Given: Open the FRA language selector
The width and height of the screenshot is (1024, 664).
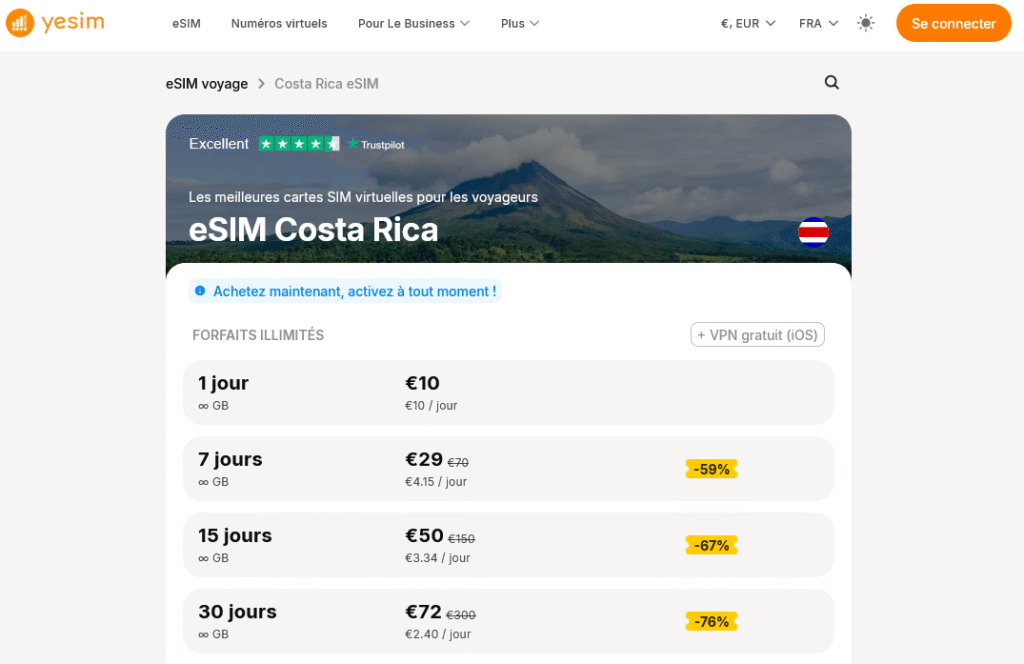Looking at the screenshot, I should click(817, 21).
